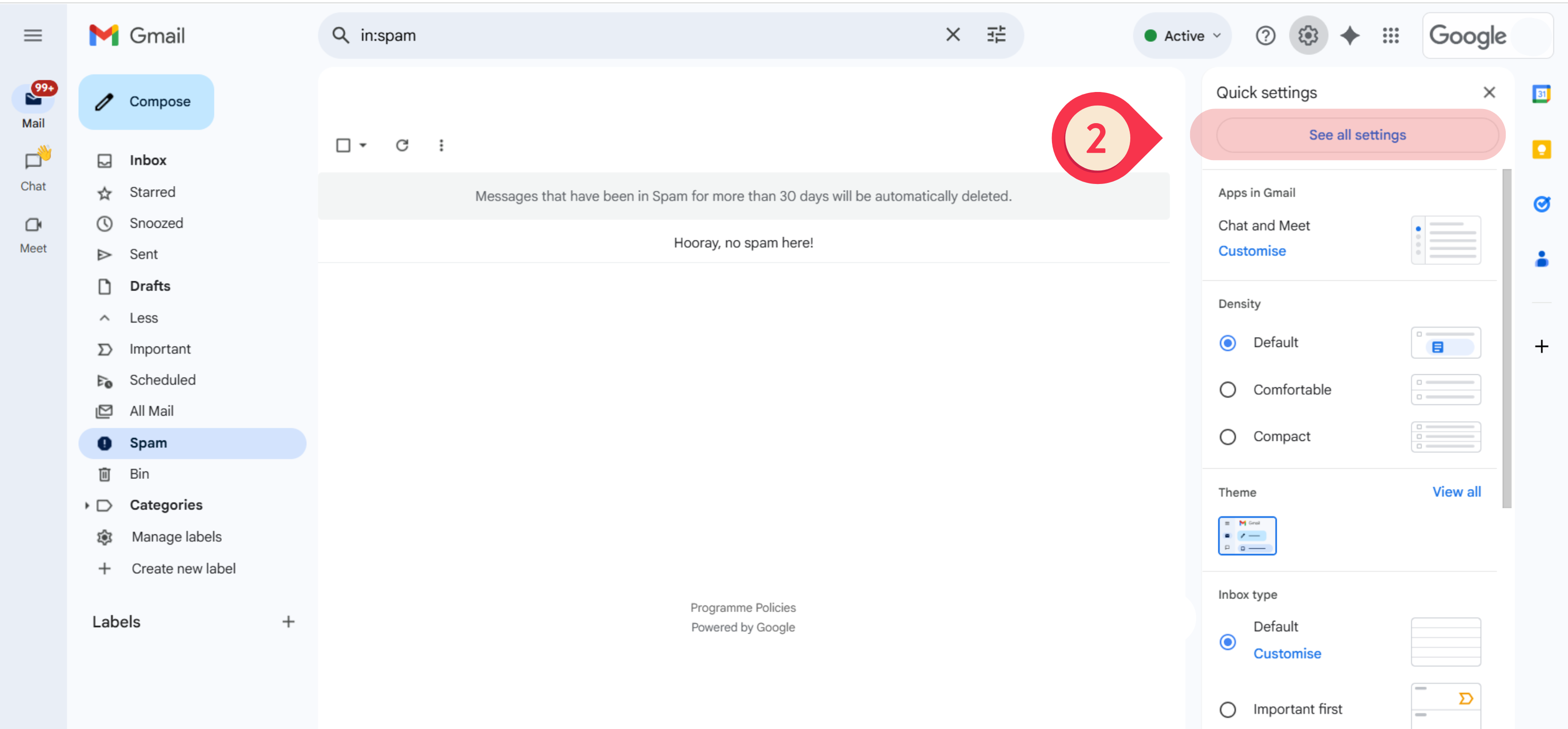Click the current theme thumbnail
Viewport: 1568px width, 729px height.
pyautogui.click(x=1247, y=536)
